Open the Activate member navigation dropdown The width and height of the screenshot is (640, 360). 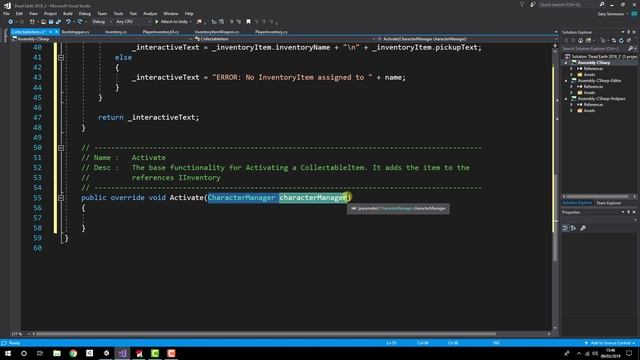[464, 39]
